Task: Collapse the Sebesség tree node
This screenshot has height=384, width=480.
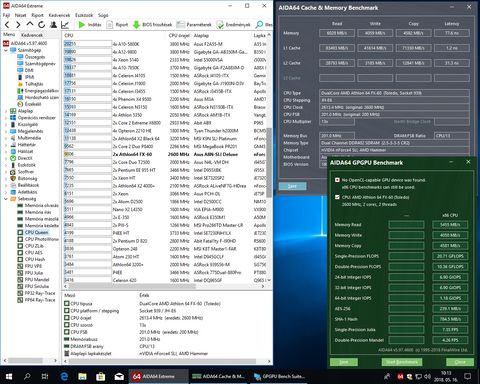Action: point(6,199)
